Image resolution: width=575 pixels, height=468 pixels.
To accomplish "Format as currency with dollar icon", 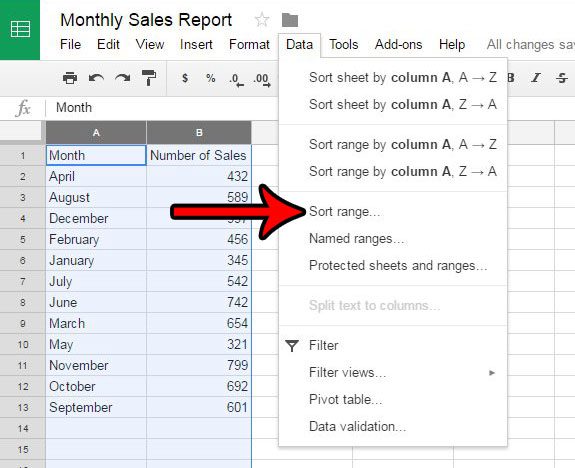I will [185, 78].
